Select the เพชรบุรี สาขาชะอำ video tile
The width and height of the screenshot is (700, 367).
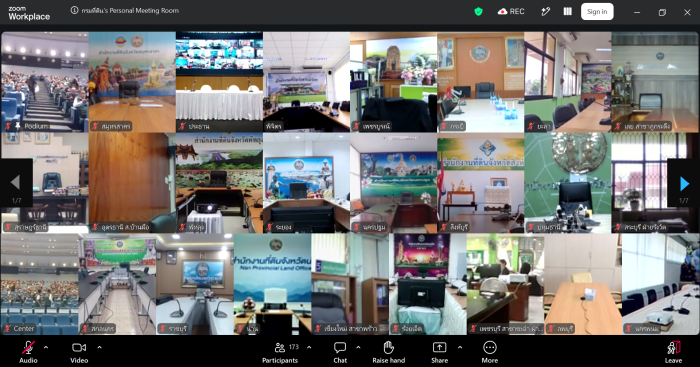pos(506,284)
